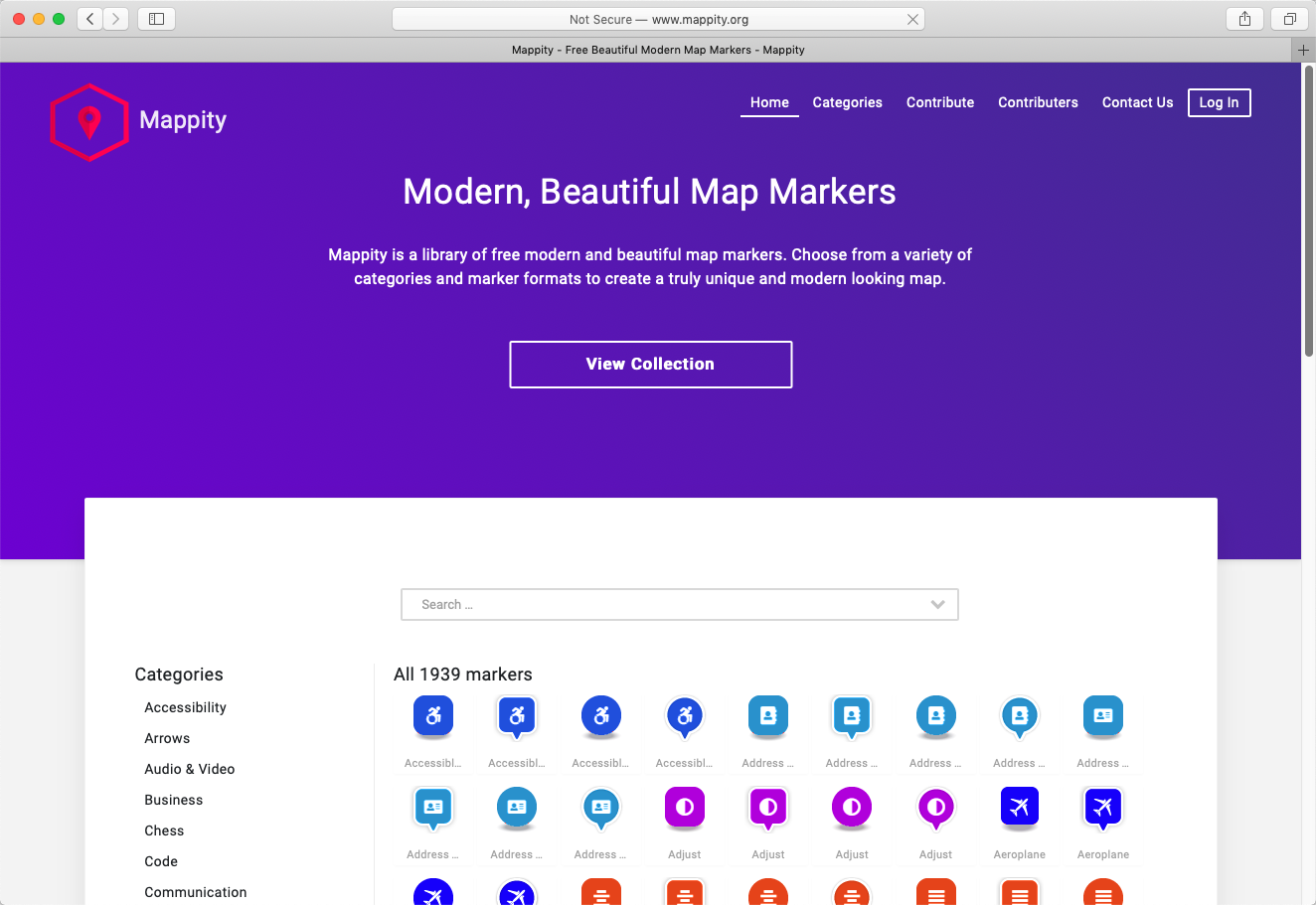Select the rounded-square Accessible marker

[432, 716]
